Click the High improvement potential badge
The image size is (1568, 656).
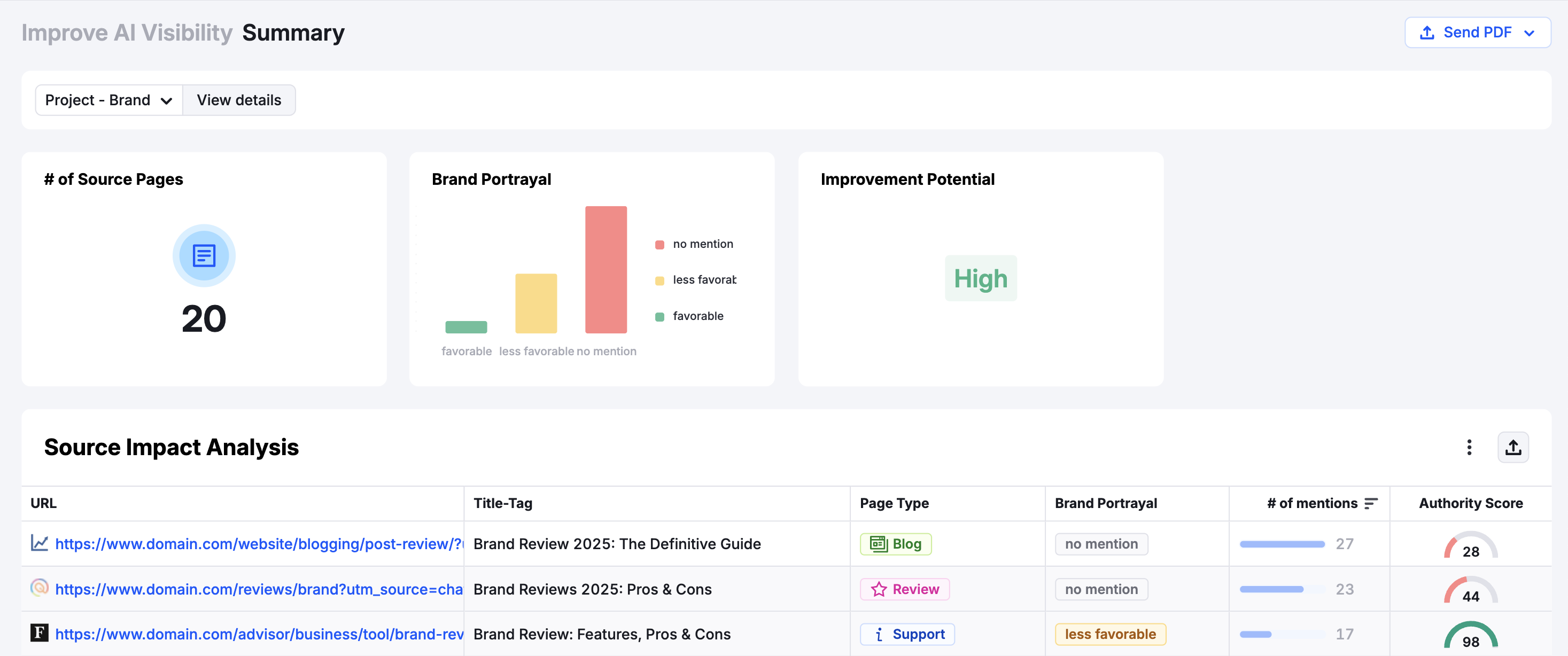[x=980, y=278]
